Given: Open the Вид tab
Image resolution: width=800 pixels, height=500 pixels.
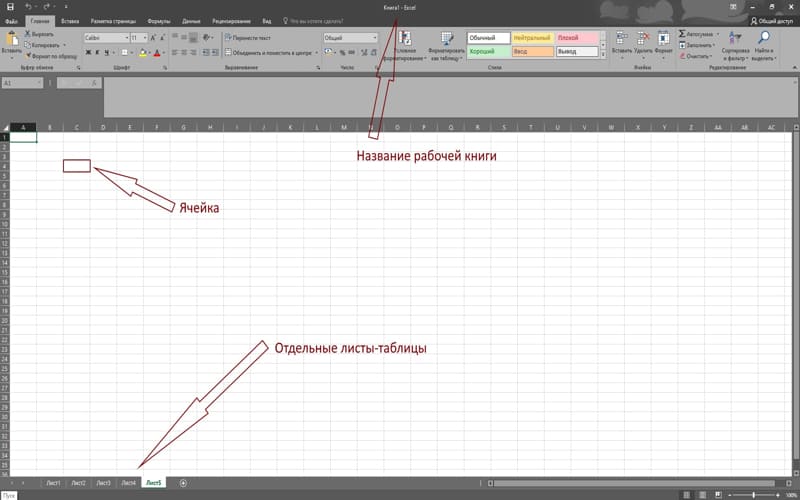Looking at the screenshot, I should [x=267, y=21].
